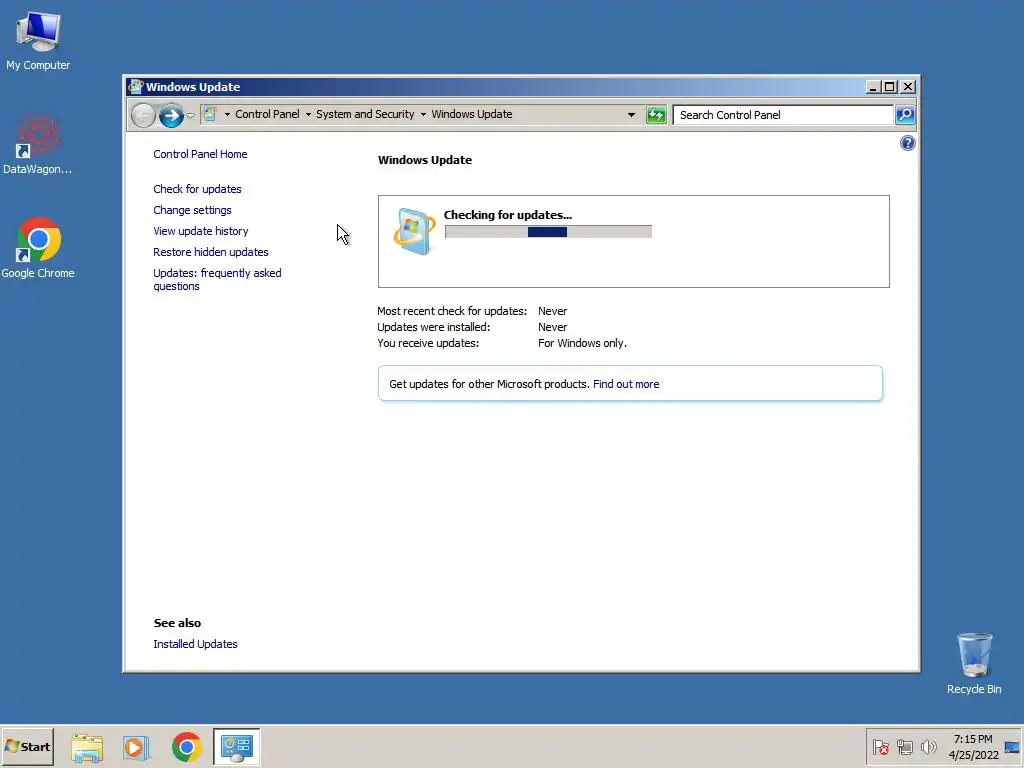Click the Back navigation arrow

[x=143, y=116]
